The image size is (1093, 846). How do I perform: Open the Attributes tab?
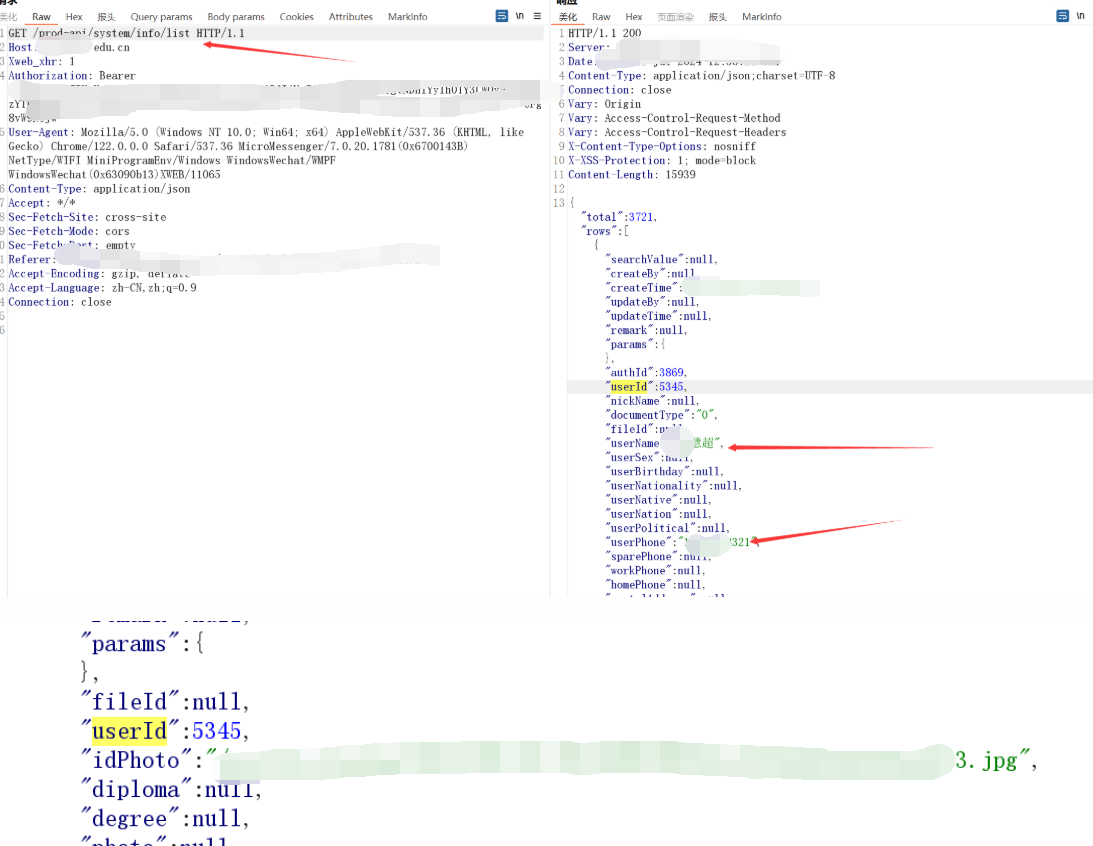[x=351, y=17]
